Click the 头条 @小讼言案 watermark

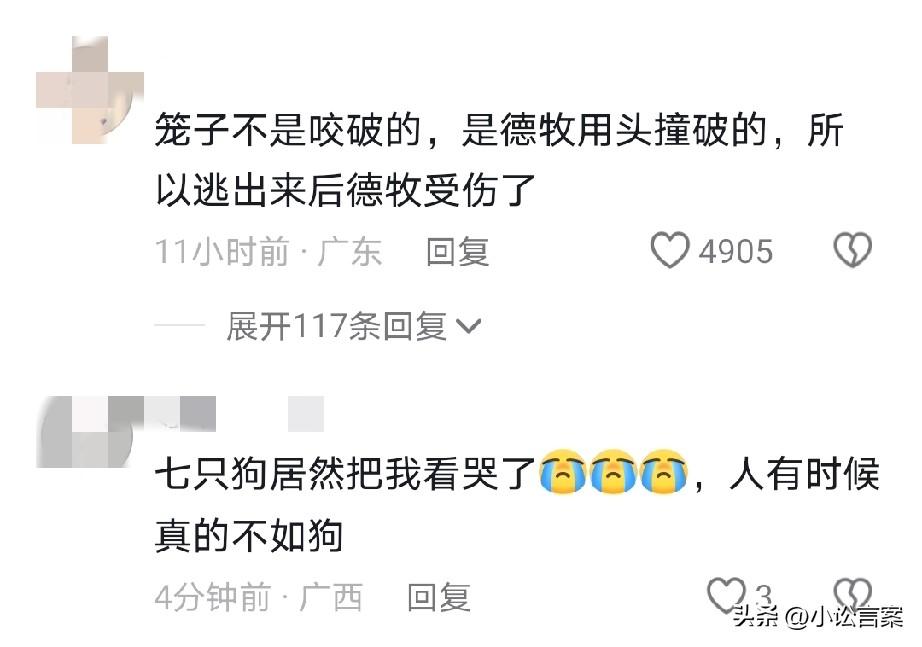[x=818, y=616]
